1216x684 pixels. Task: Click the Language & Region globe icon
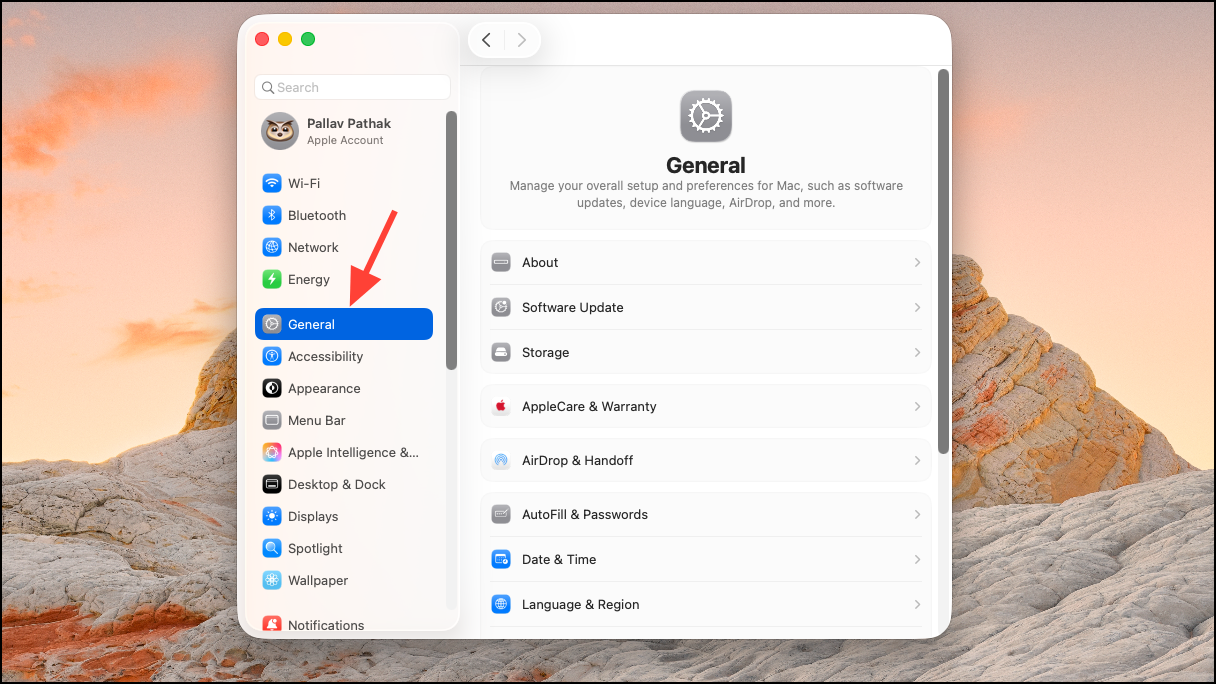(501, 604)
